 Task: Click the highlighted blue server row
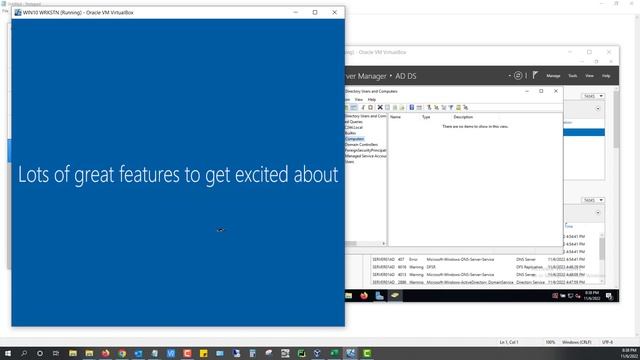pyautogui.click(x=584, y=132)
